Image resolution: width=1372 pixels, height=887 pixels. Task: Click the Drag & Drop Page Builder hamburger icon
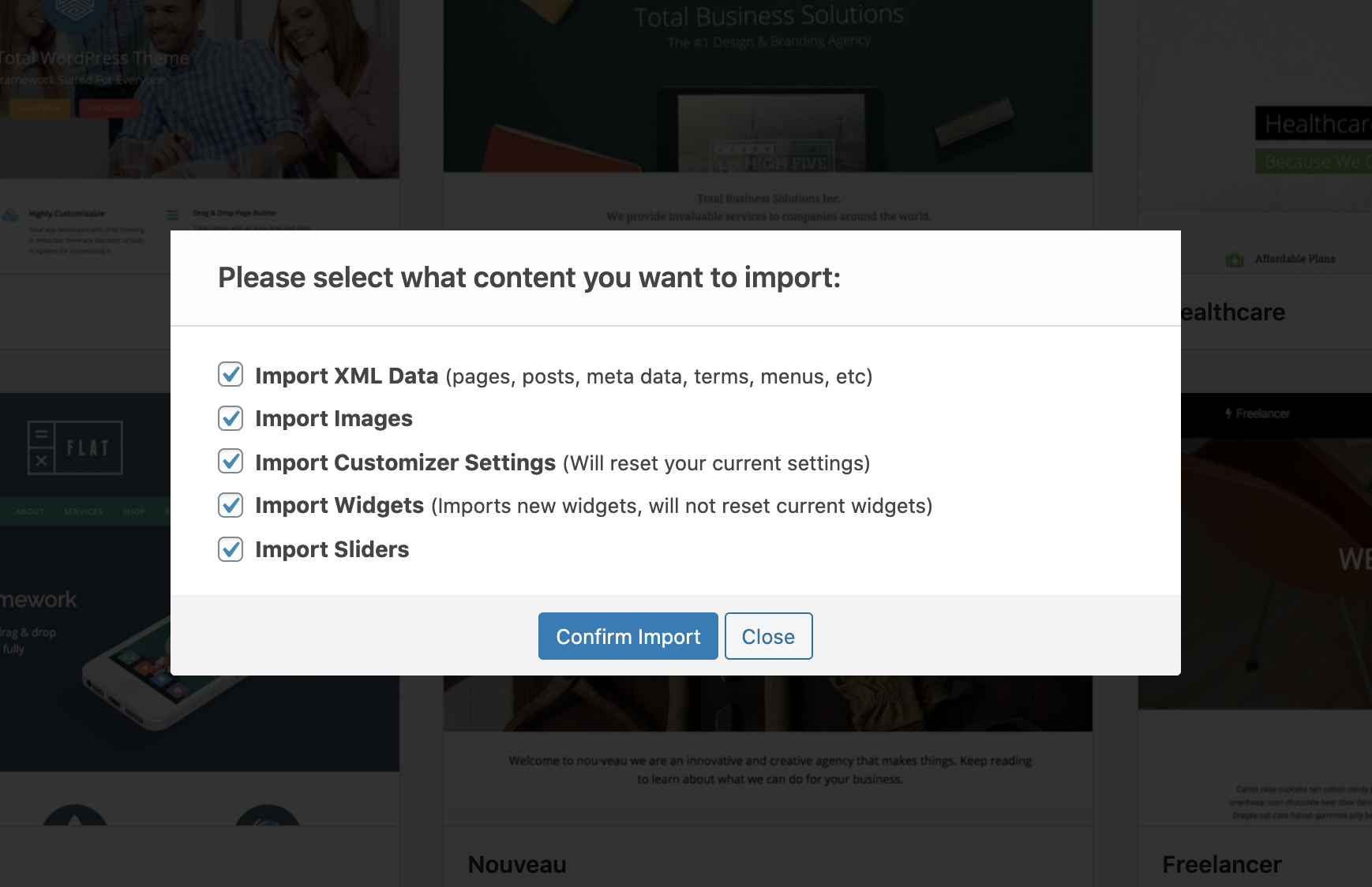[x=172, y=215]
